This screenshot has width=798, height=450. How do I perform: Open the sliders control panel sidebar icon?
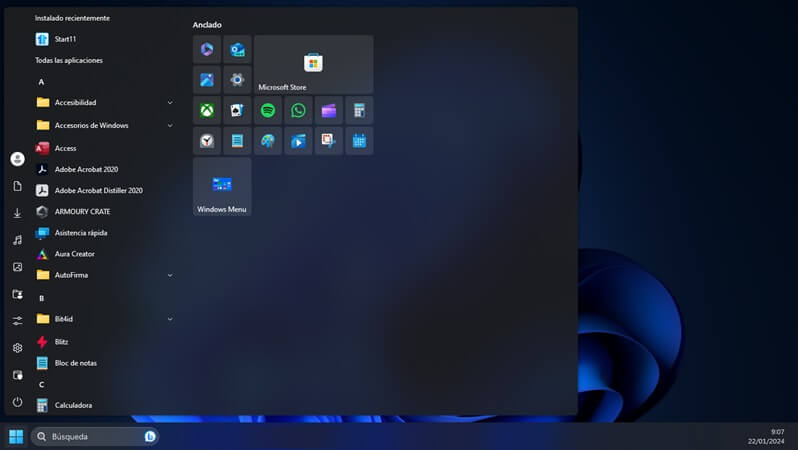(17, 321)
